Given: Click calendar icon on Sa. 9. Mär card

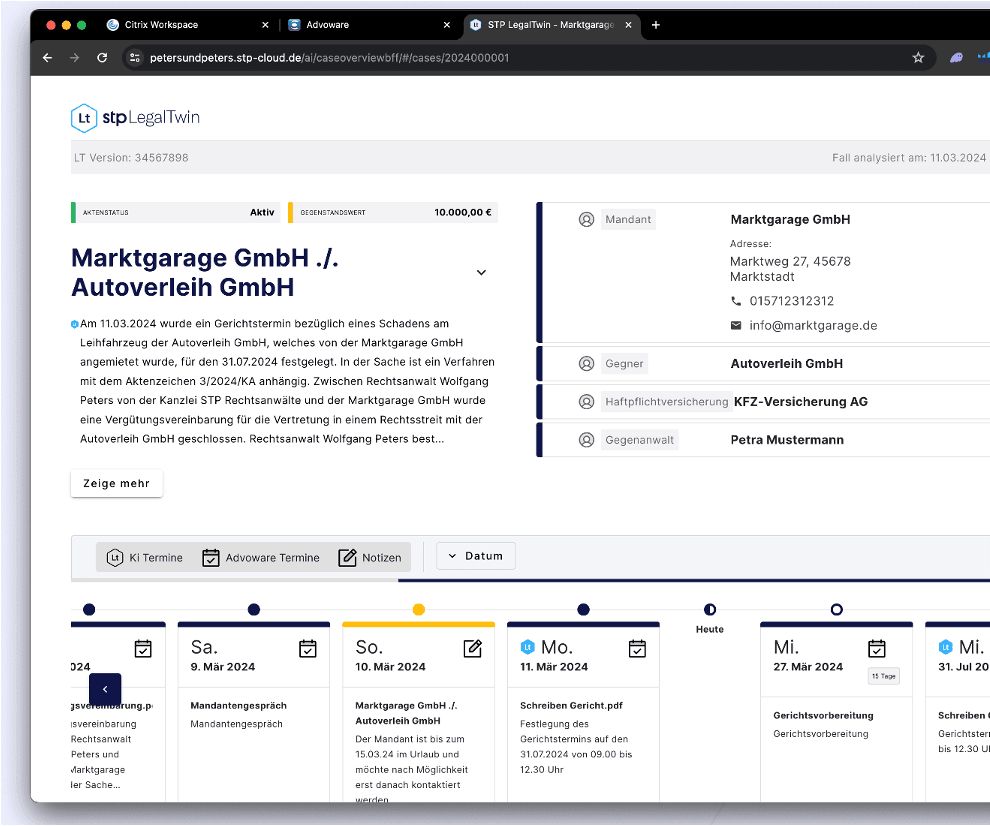Looking at the screenshot, I should pyautogui.click(x=308, y=649).
